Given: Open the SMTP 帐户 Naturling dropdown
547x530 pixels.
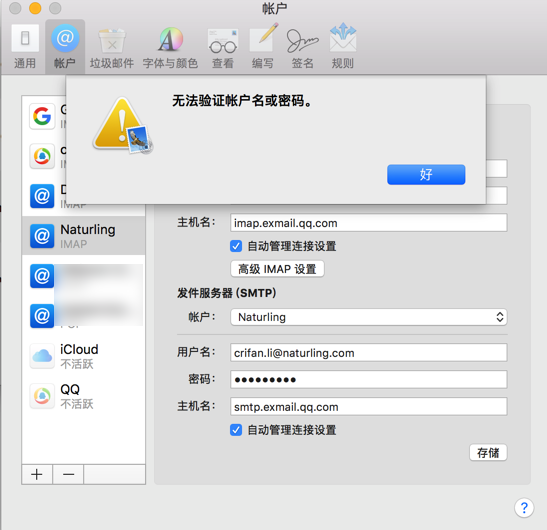Looking at the screenshot, I should point(369,317).
